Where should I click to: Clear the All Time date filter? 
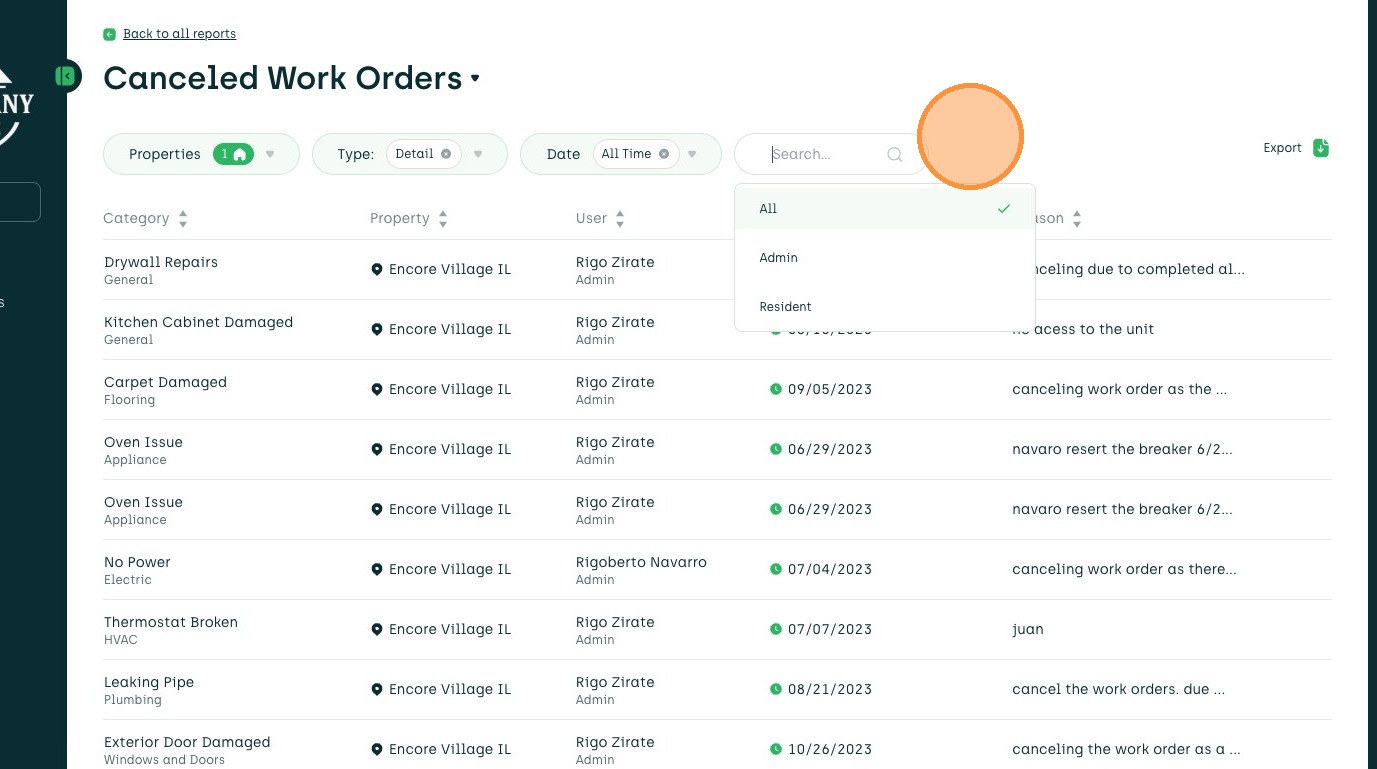[664, 154]
